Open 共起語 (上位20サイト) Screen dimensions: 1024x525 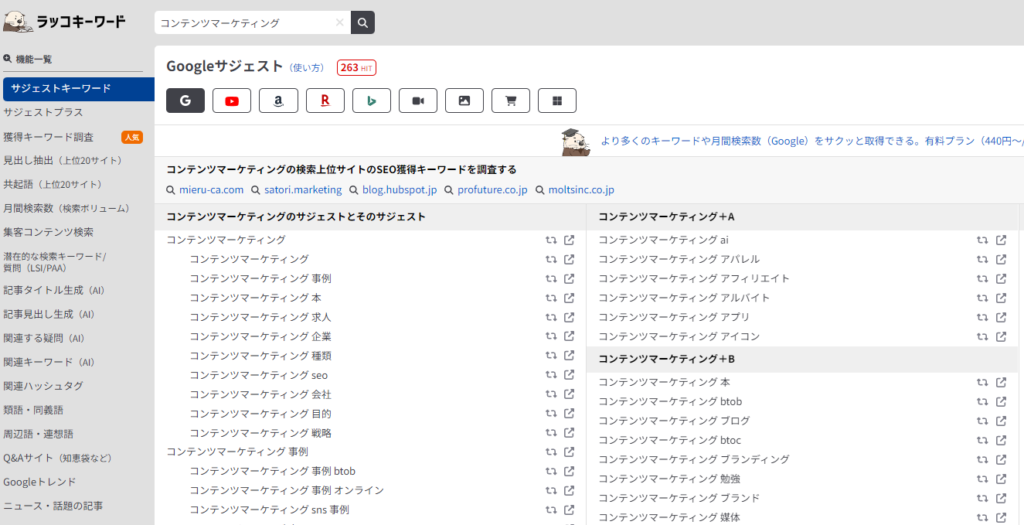coord(52,185)
